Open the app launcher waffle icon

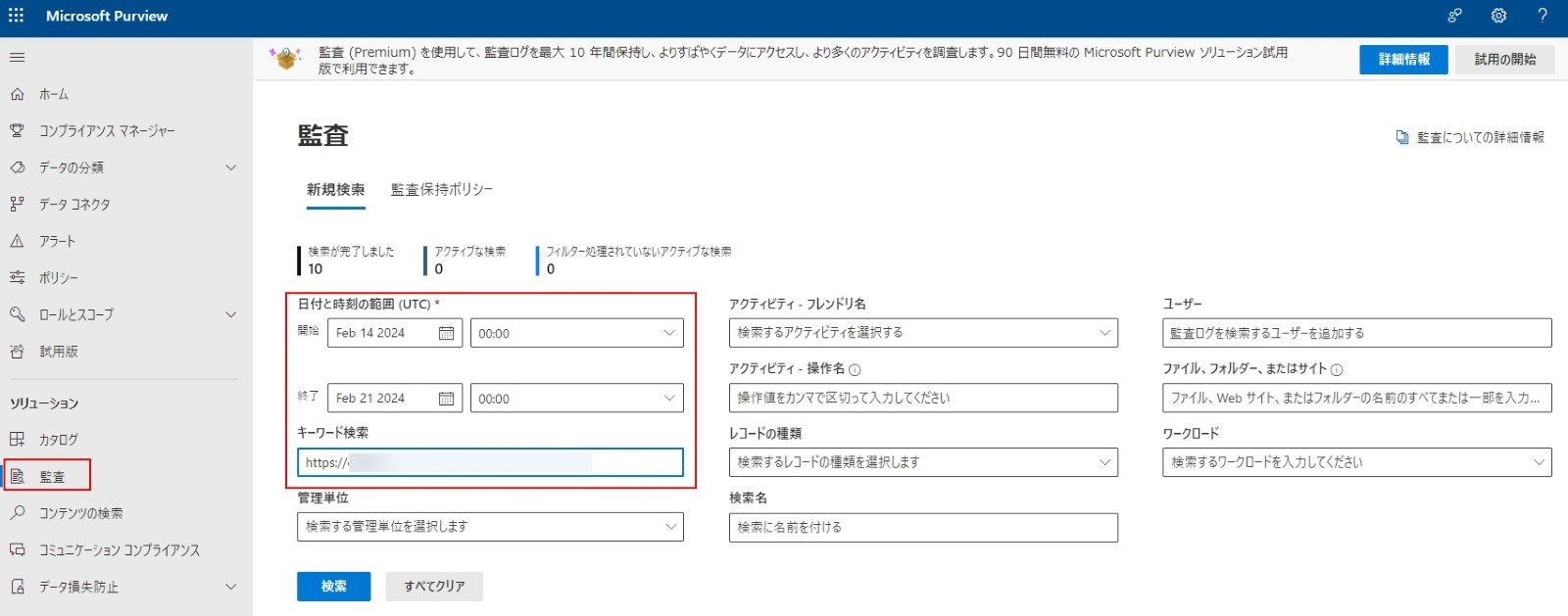(17, 16)
